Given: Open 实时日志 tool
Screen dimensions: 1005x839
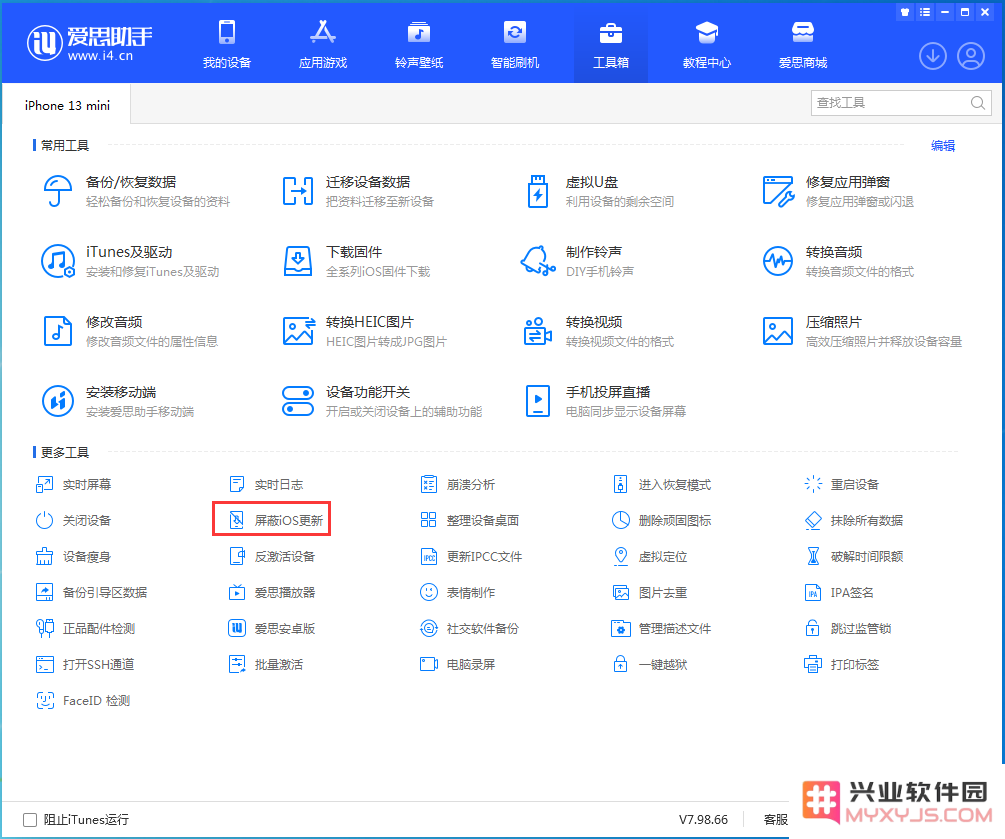Looking at the screenshot, I should point(266,485).
